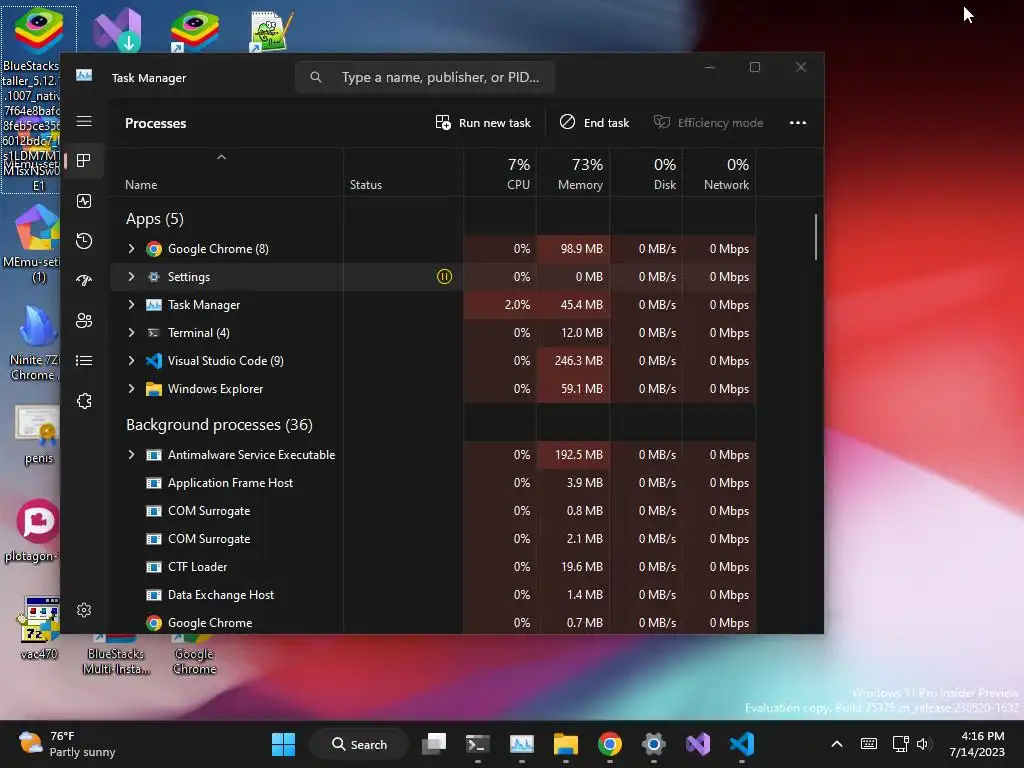Expand the Google Chrome (8) process group
Image resolution: width=1024 pixels, height=768 pixels.
coord(131,249)
